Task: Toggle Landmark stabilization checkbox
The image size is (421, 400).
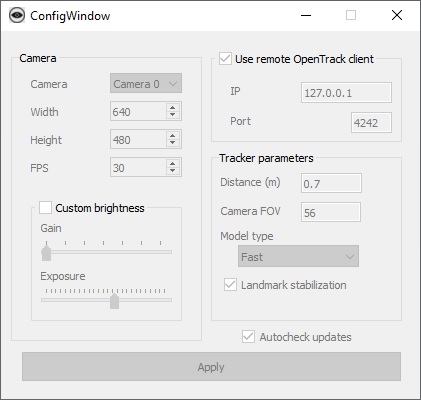Action: [x=230, y=285]
